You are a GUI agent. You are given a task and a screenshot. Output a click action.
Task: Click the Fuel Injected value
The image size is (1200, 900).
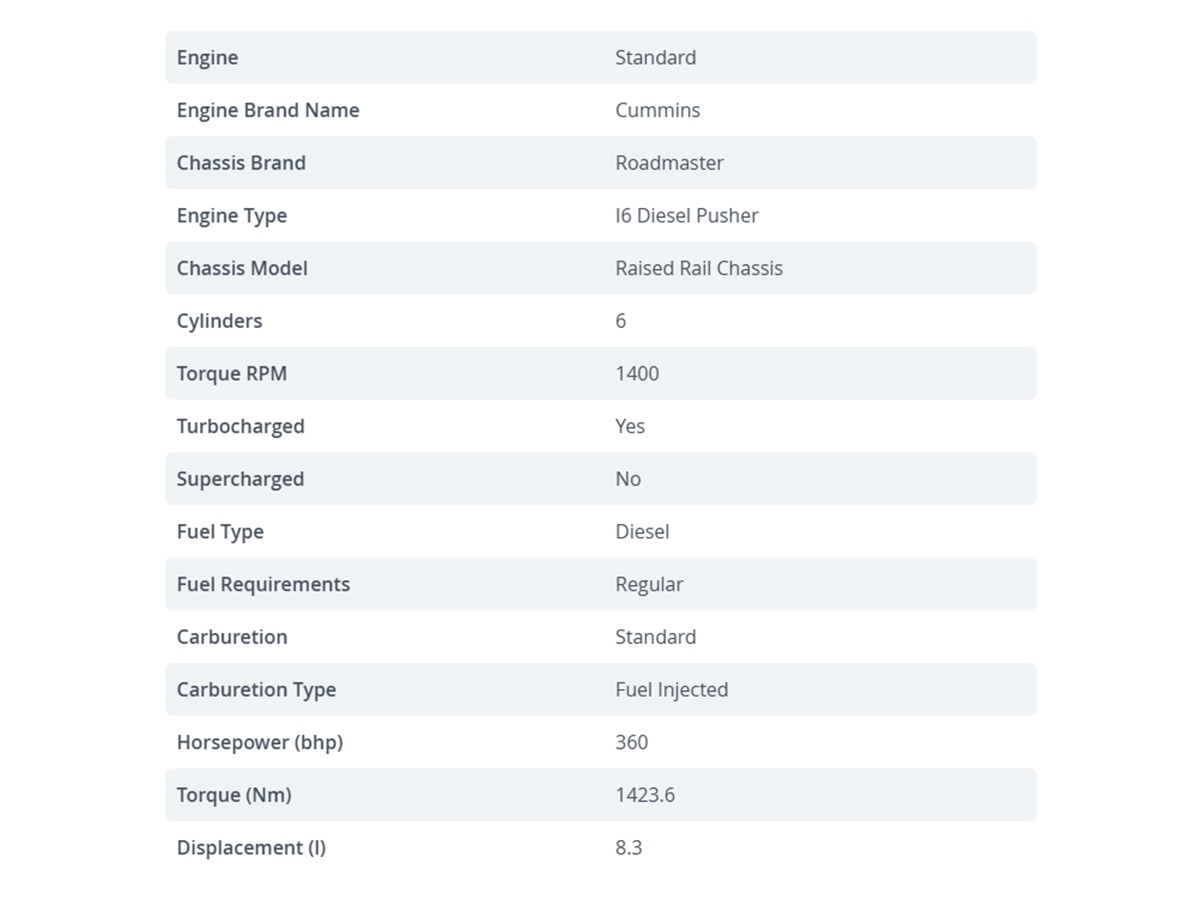point(672,690)
